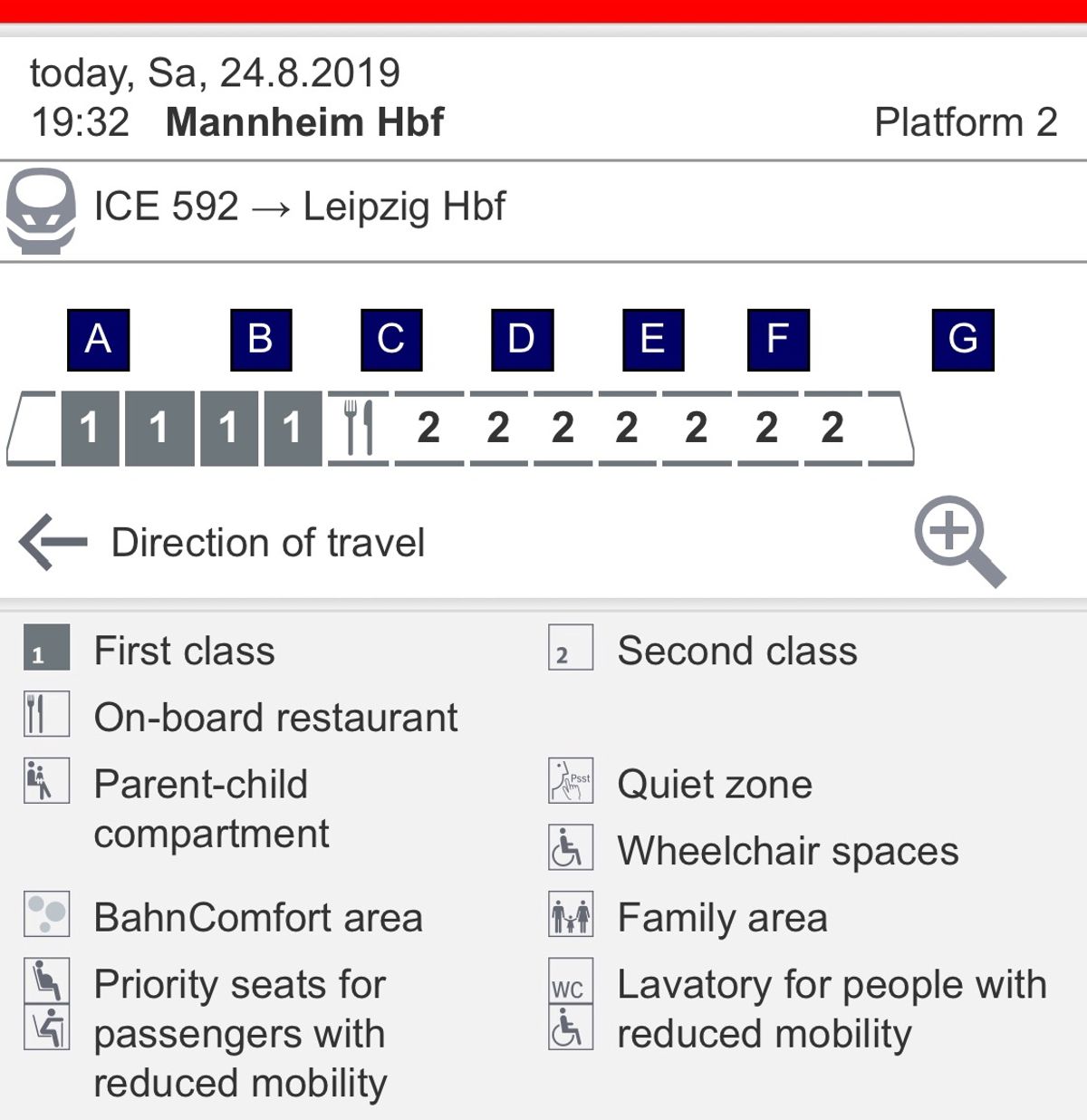Click the Wheelchair spaces legend icon
Viewport: 1087px width, 1120px height.
[x=571, y=848]
